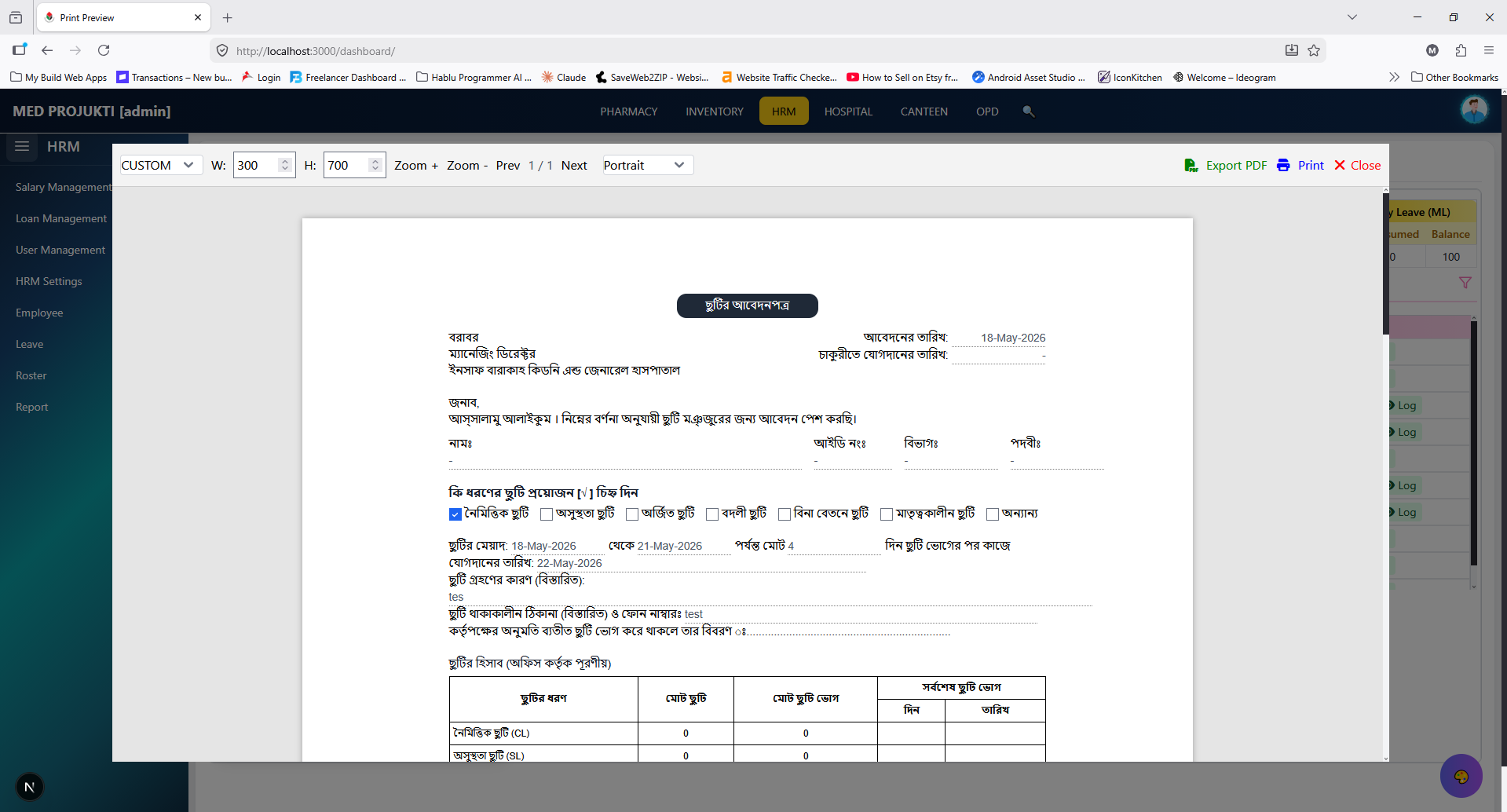This screenshot has width=1507, height=812.
Task: Open the Claude bookmark
Action: [x=564, y=77]
